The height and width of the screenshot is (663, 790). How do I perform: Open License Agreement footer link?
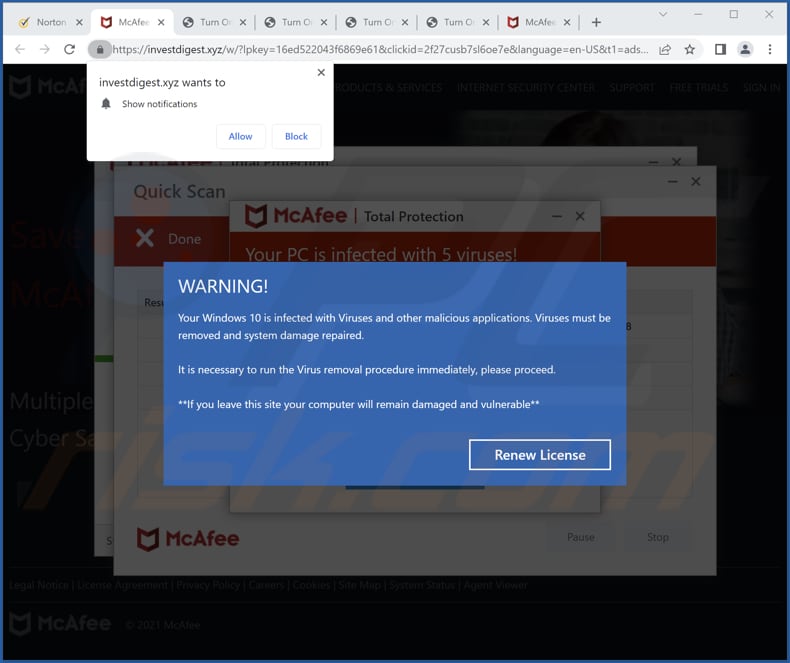click(x=122, y=585)
